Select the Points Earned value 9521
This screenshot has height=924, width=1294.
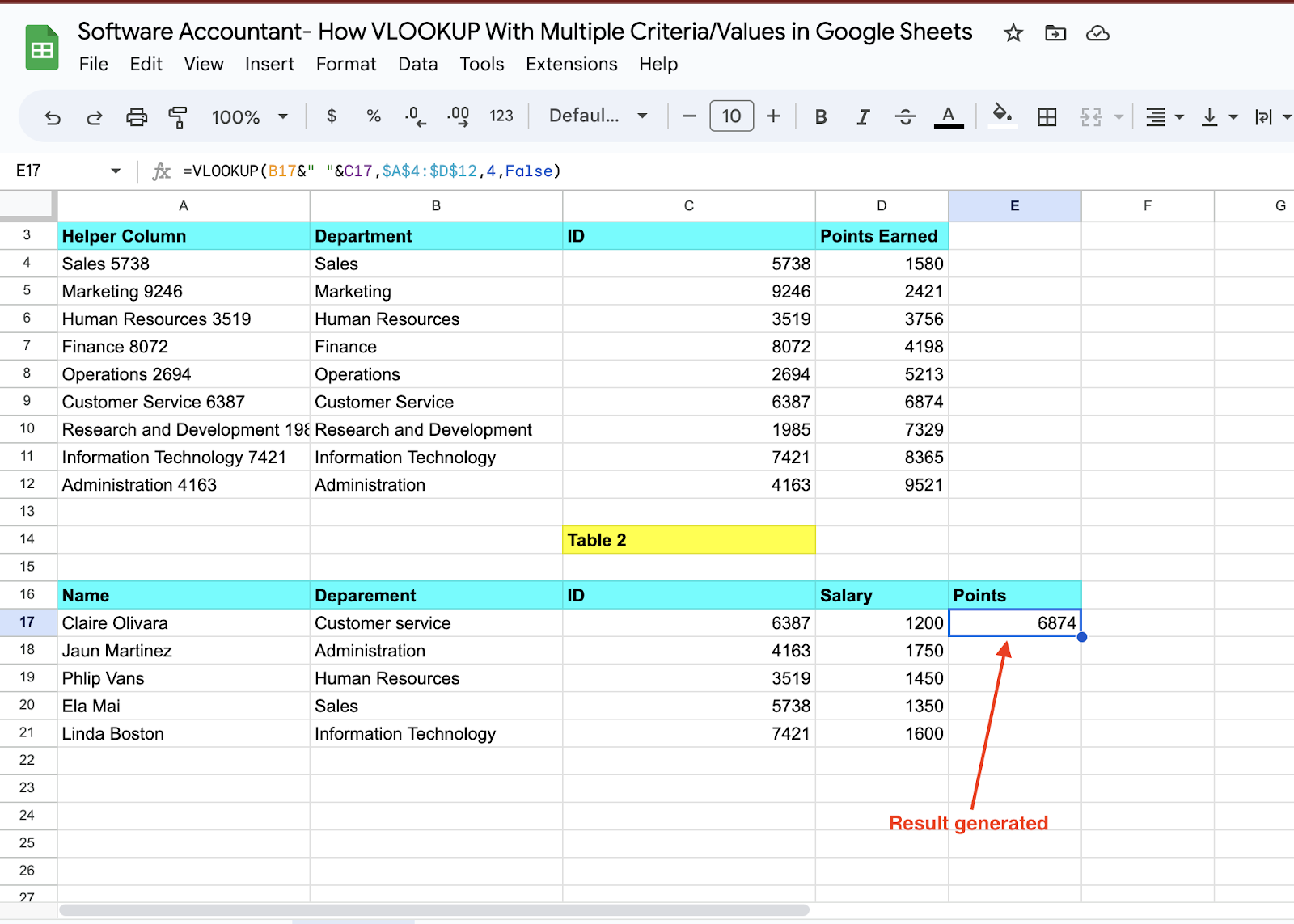click(882, 485)
